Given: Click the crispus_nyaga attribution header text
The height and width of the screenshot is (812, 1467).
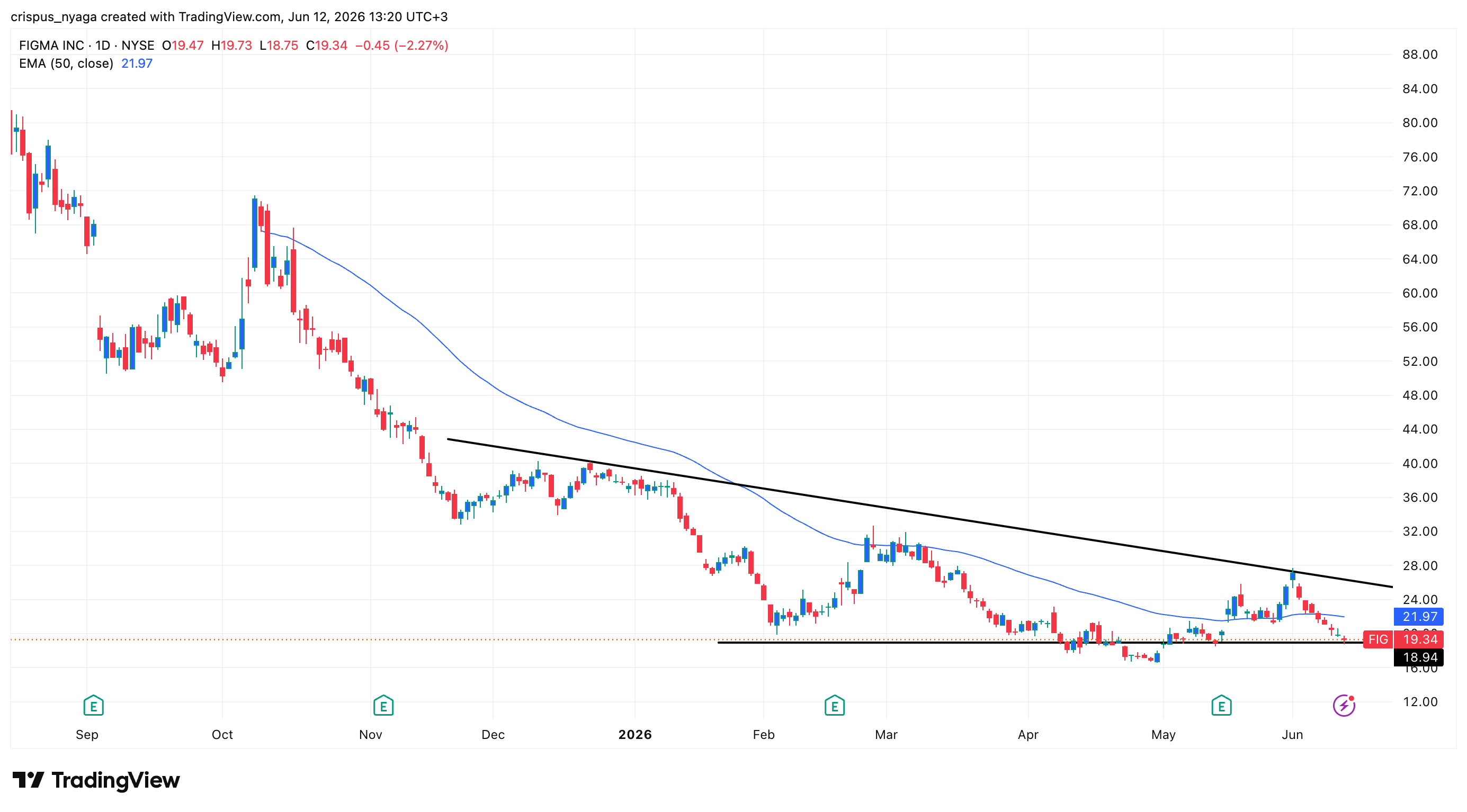Looking at the screenshot, I should (229, 16).
